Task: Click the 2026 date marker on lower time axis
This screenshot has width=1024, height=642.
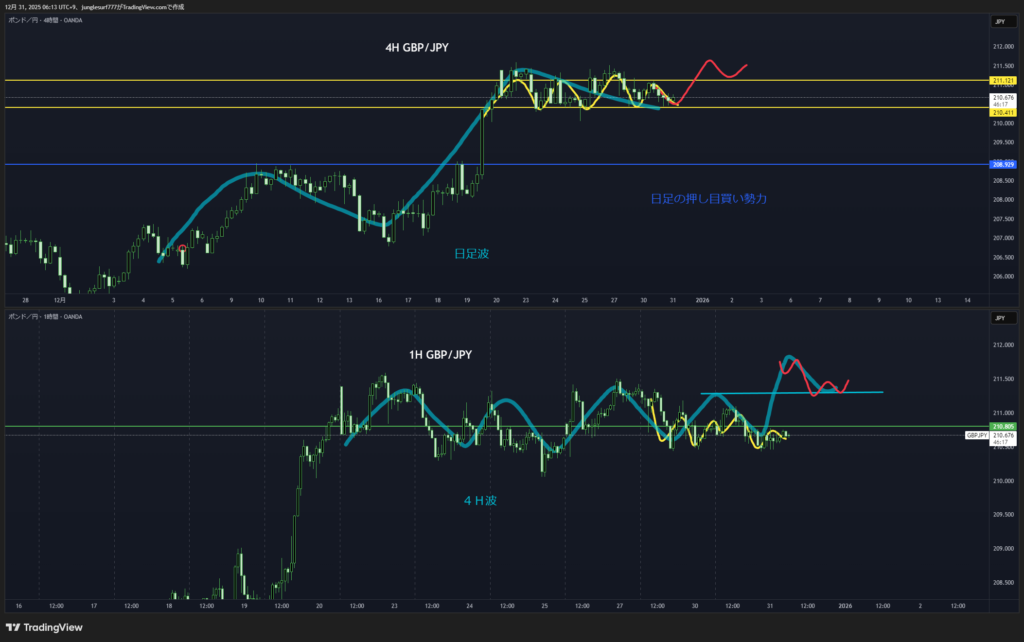Action: pos(845,605)
